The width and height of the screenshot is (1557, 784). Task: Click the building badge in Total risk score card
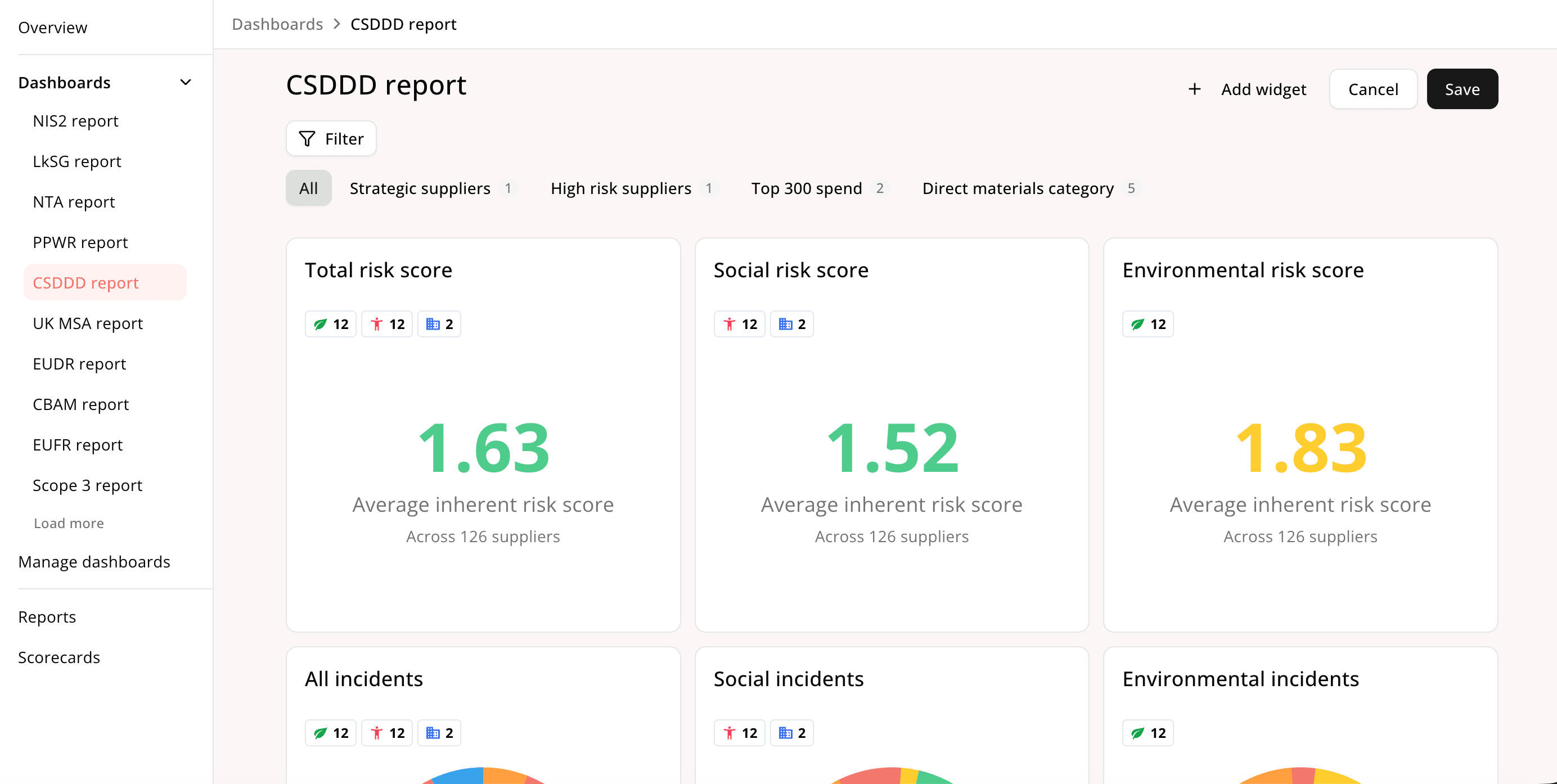click(x=439, y=324)
